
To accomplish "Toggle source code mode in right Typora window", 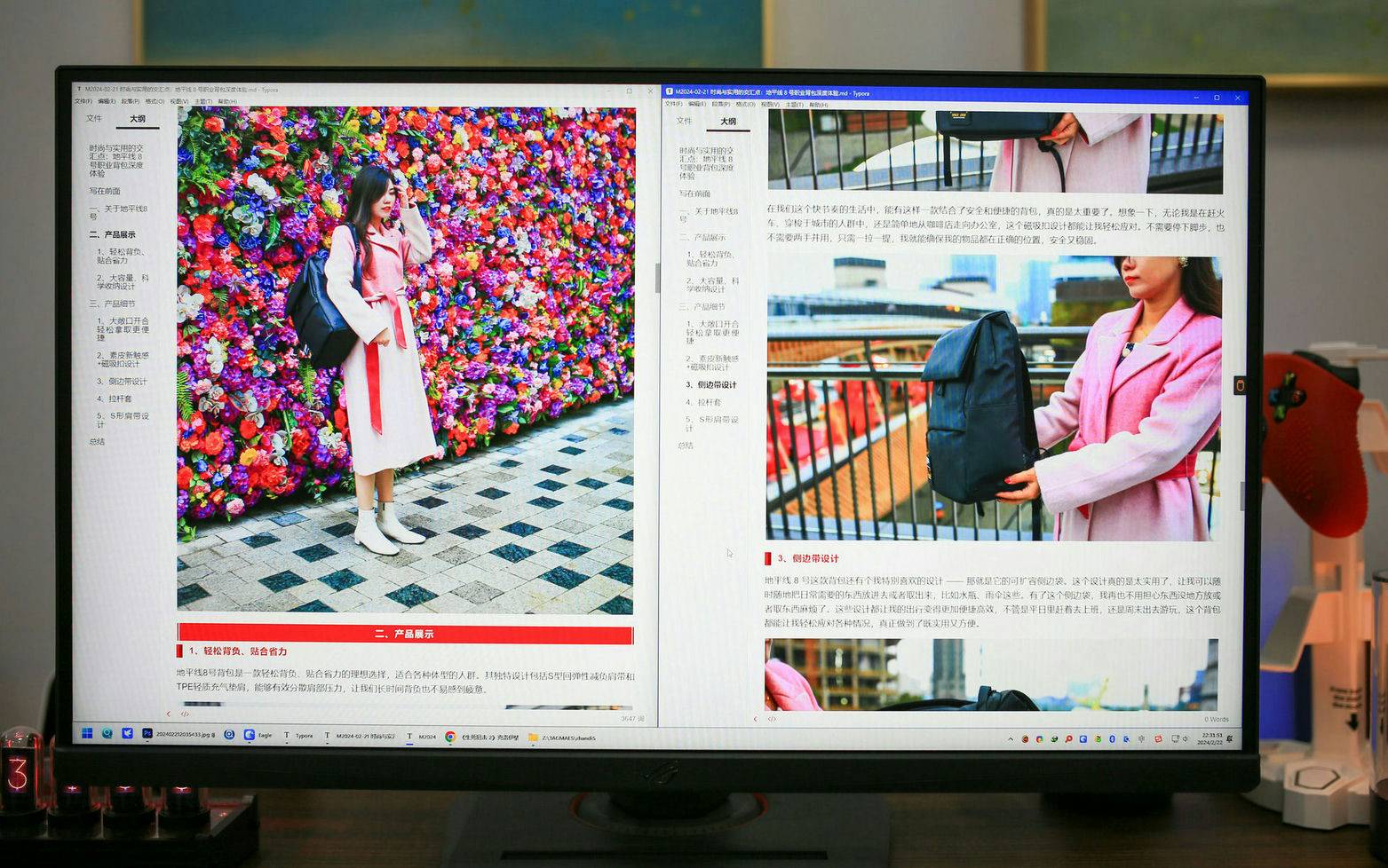I will point(772,719).
